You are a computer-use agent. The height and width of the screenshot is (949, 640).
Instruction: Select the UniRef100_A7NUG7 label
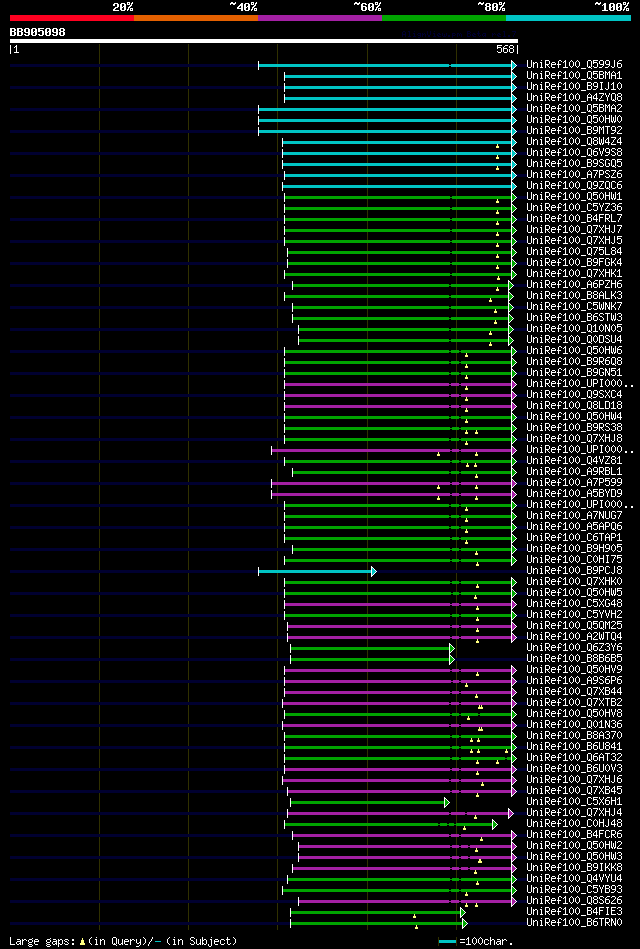point(575,516)
